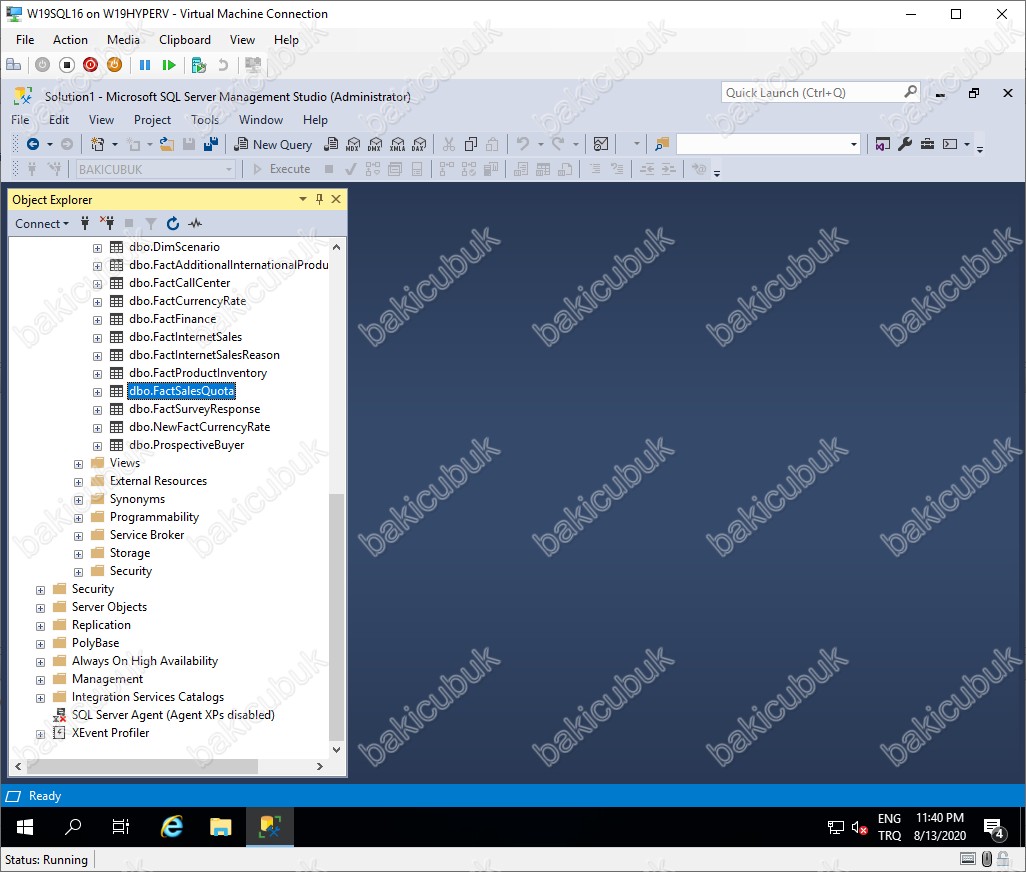Click the red VM Shut Down icon

[90, 65]
